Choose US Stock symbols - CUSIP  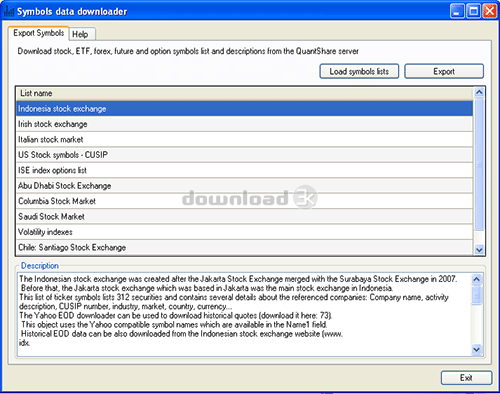(244, 155)
